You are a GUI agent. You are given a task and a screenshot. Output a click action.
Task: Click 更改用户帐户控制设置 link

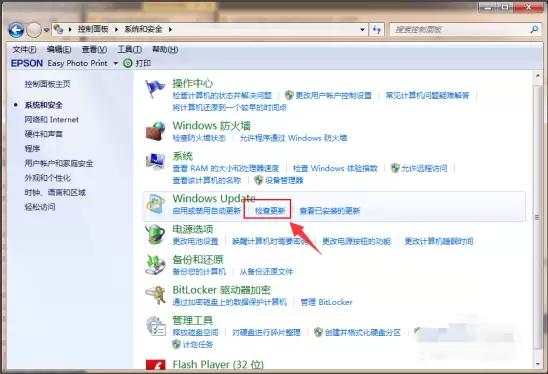tap(333, 95)
